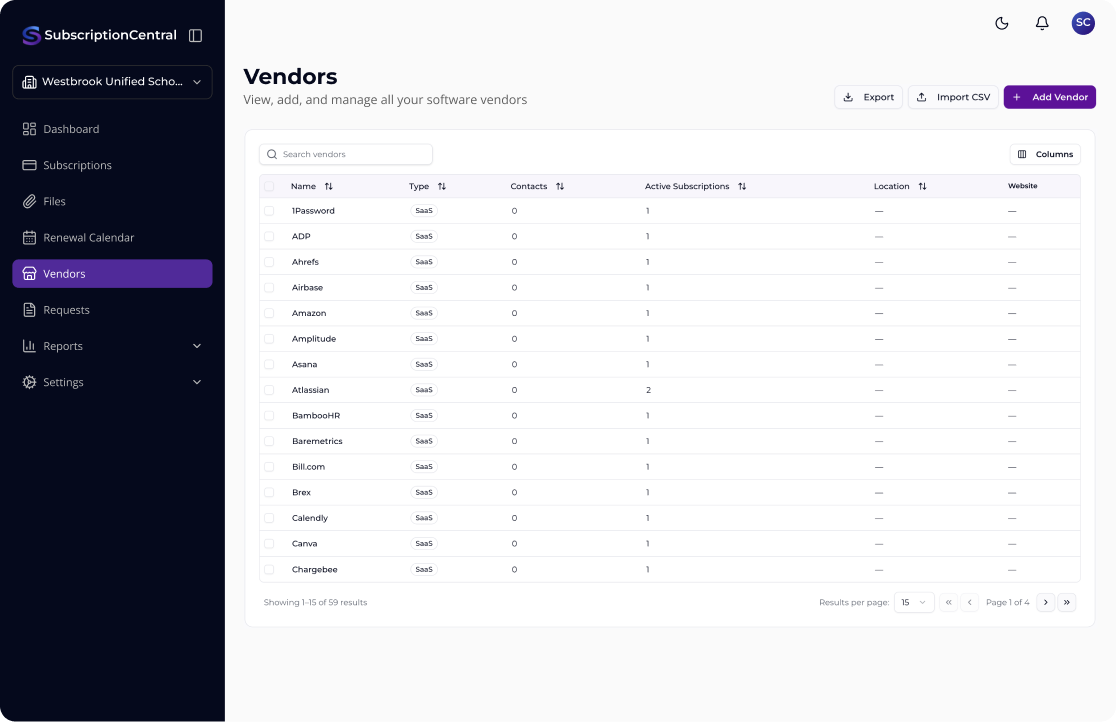Sort by Contacts column arrows
Image resolution: width=1116 pixels, height=722 pixels.
(x=559, y=187)
